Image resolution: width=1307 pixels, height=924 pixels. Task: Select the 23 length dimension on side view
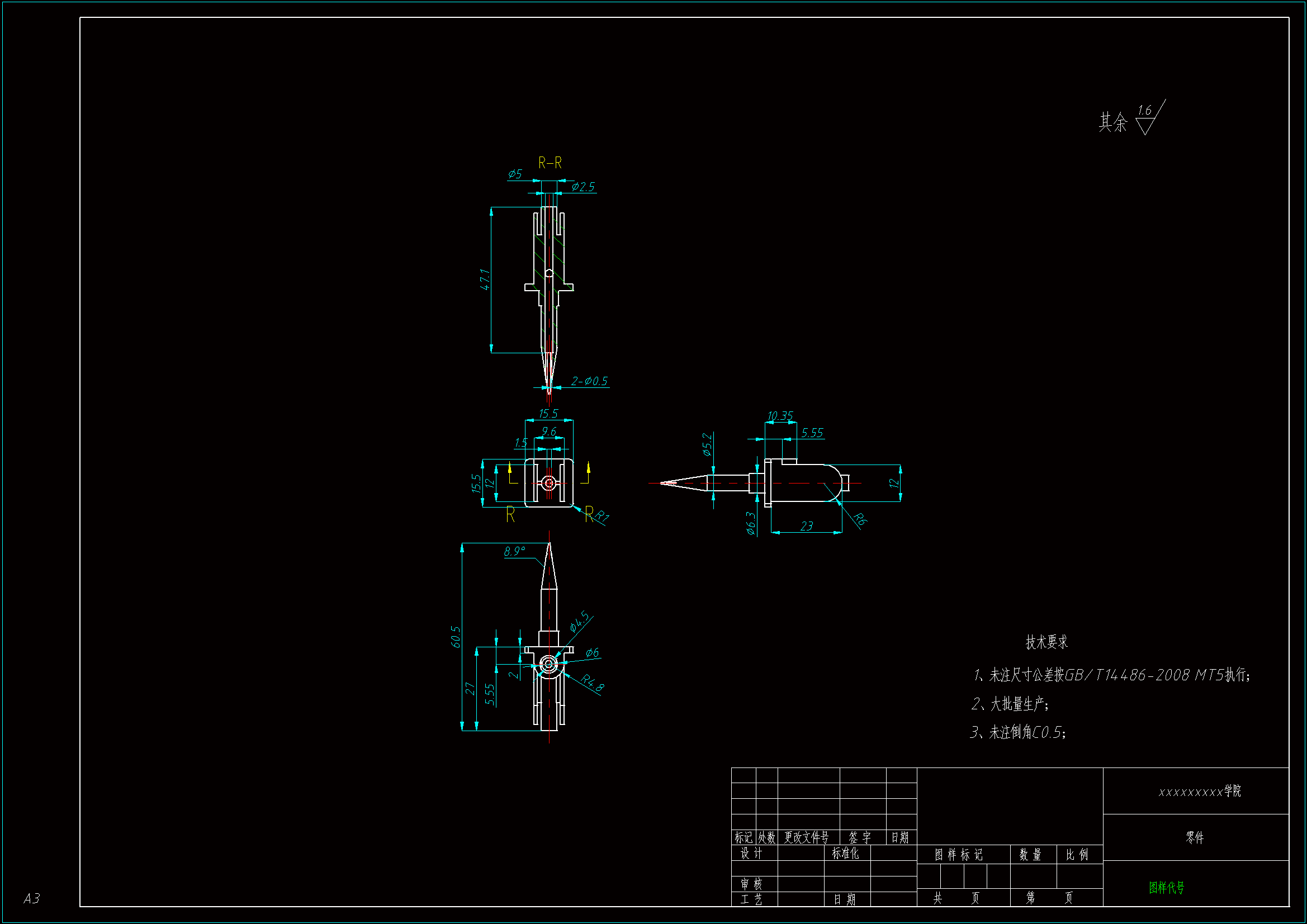tap(806, 526)
